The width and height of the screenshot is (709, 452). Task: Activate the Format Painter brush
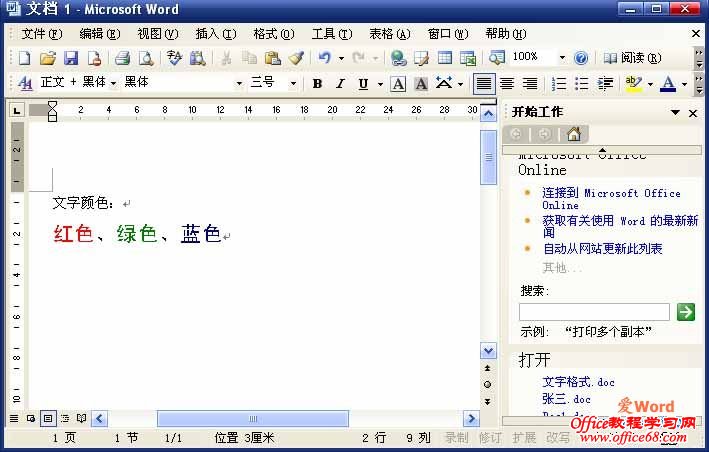pos(296,58)
